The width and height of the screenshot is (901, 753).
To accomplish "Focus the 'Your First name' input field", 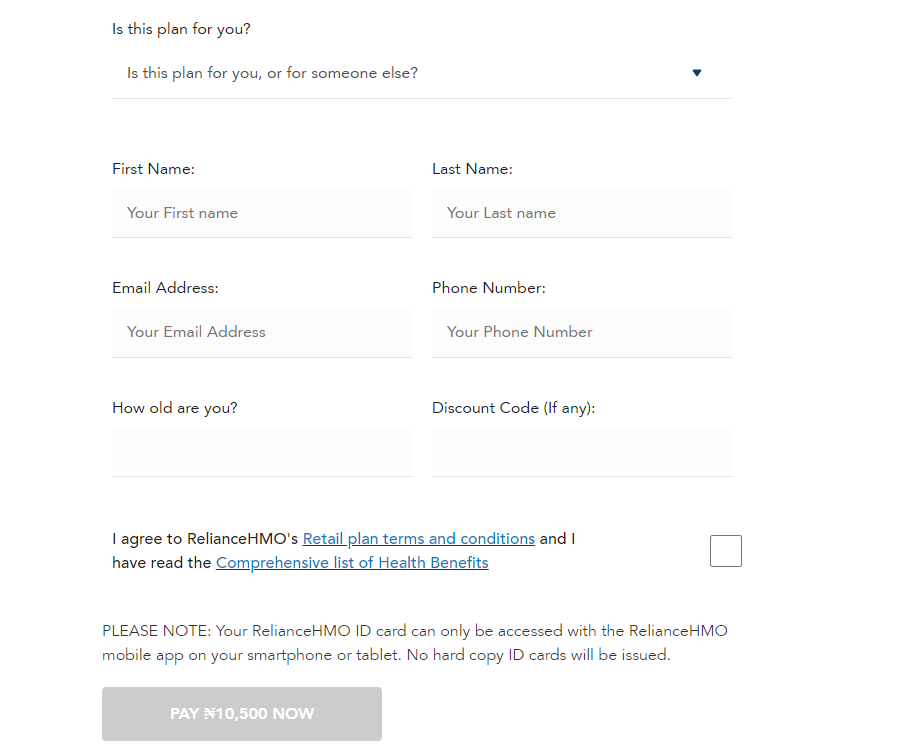I will pyautogui.click(x=262, y=213).
